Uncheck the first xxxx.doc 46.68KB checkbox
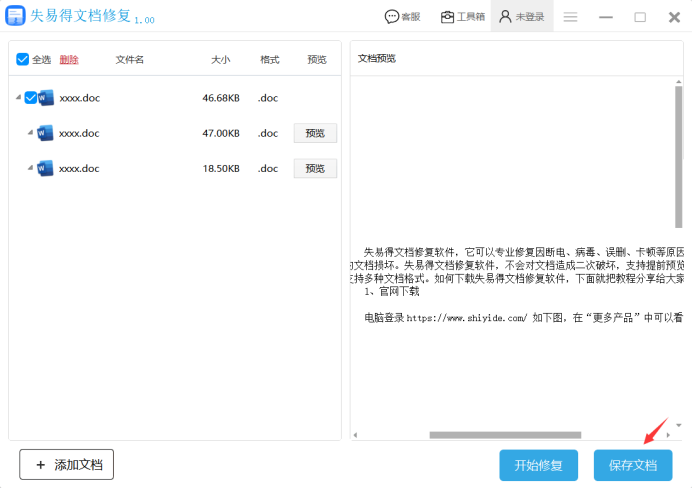This screenshot has width=692, height=488. (x=31, y=98)
